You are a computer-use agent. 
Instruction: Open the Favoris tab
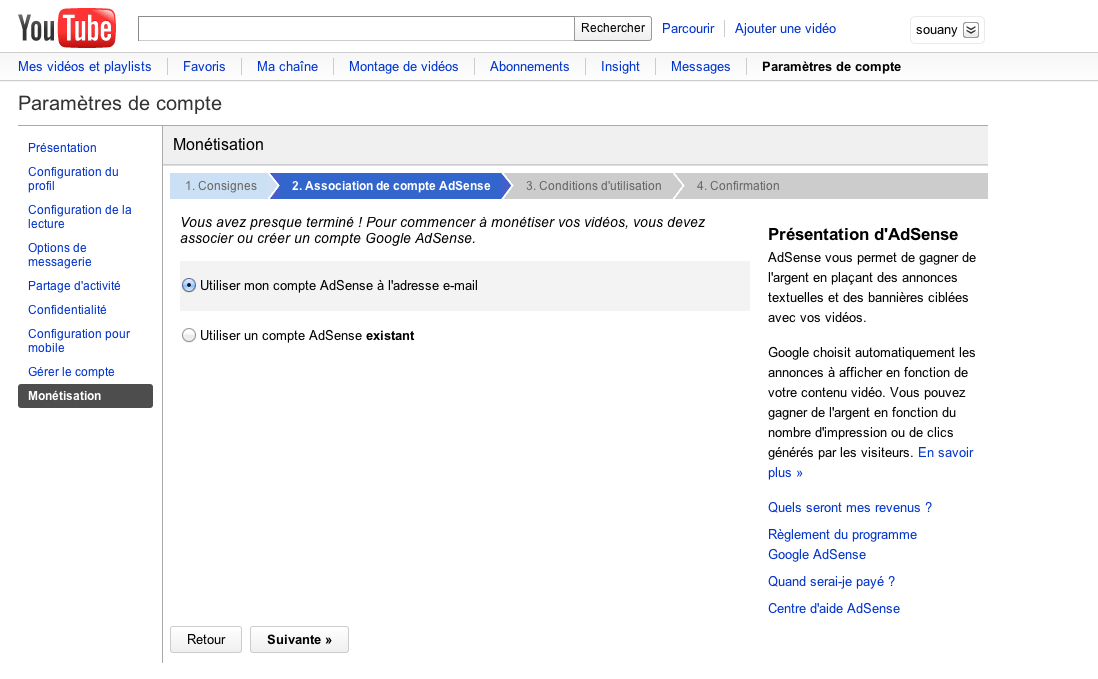[204, 66]
